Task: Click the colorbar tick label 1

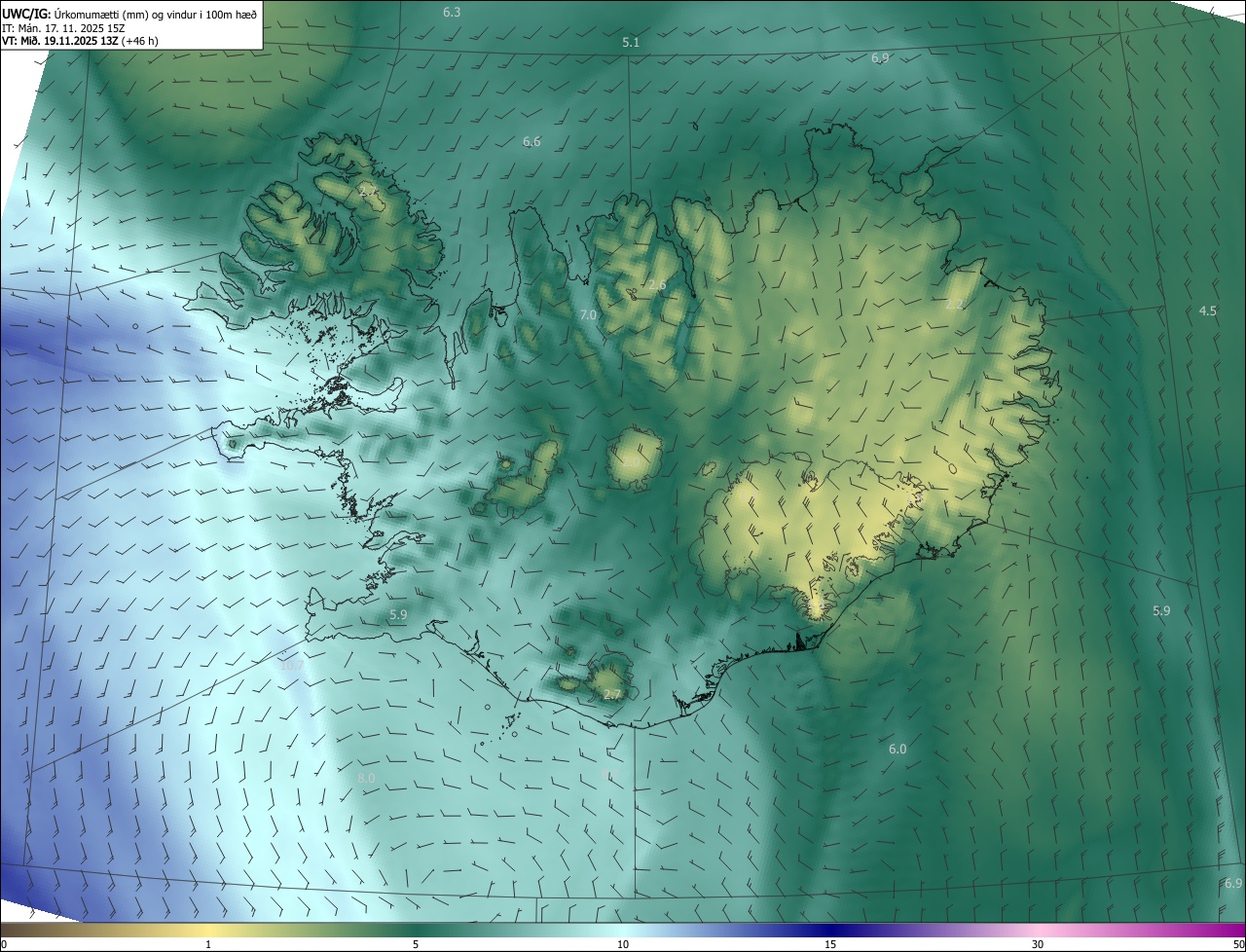Action: point(208,944)
